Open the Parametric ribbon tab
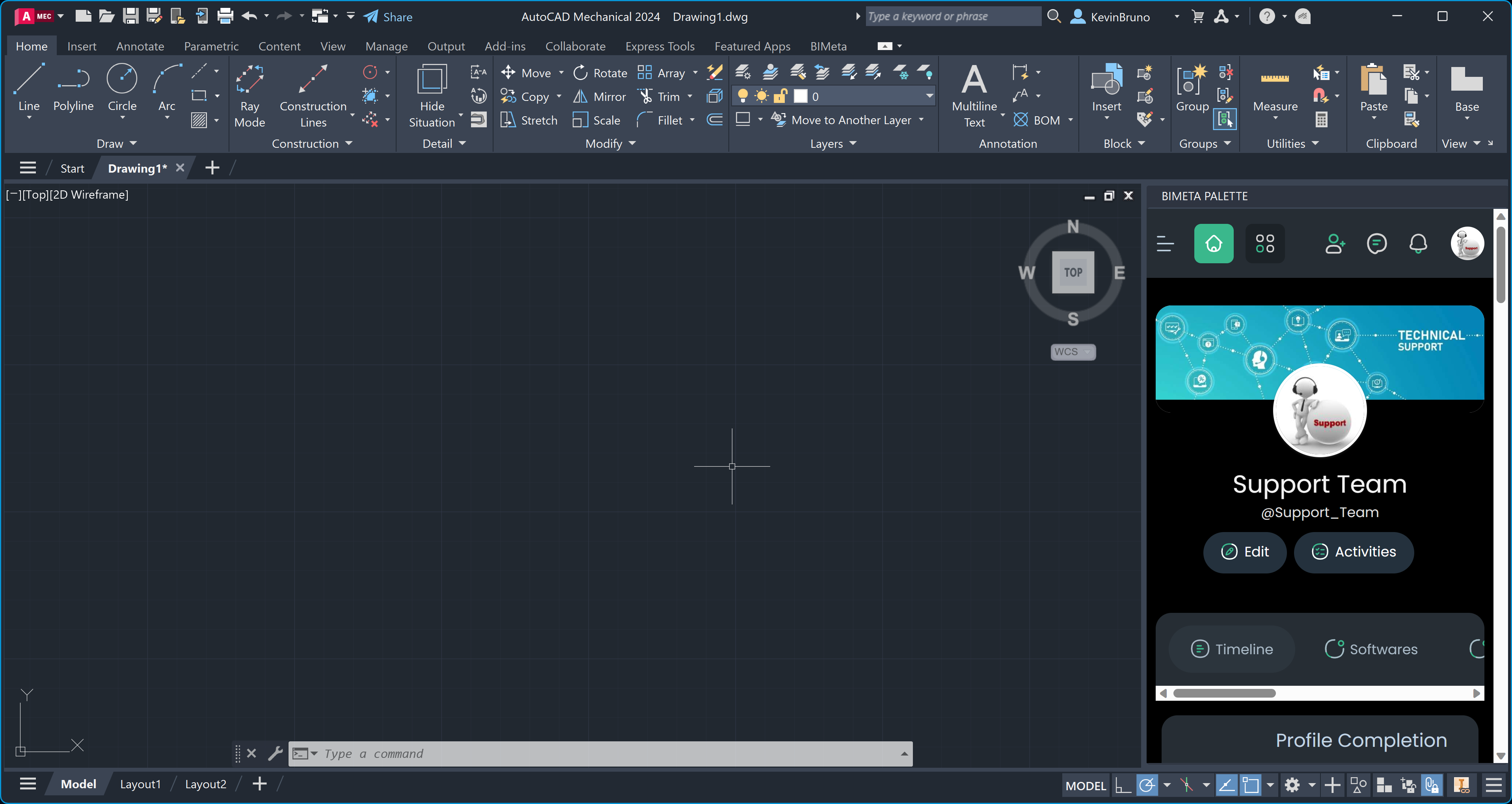1512x804 pixels. pos(211,46)
